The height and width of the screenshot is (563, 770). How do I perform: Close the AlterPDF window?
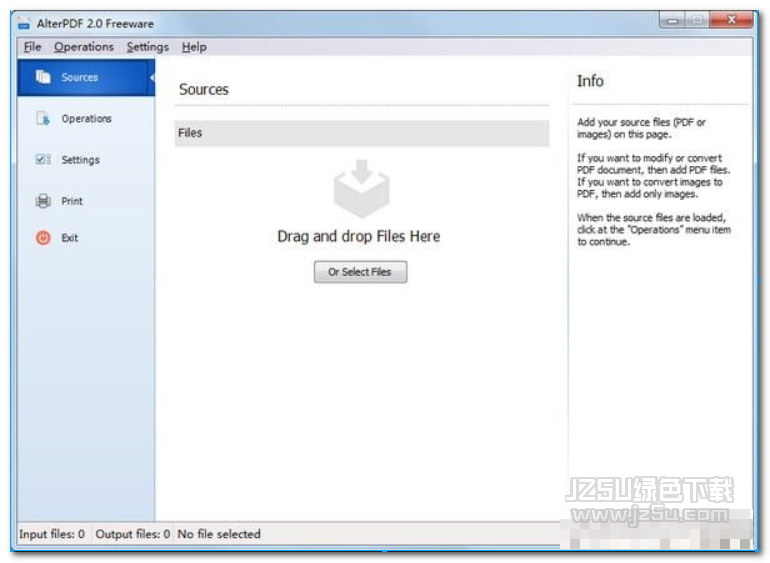pos(731,20)
